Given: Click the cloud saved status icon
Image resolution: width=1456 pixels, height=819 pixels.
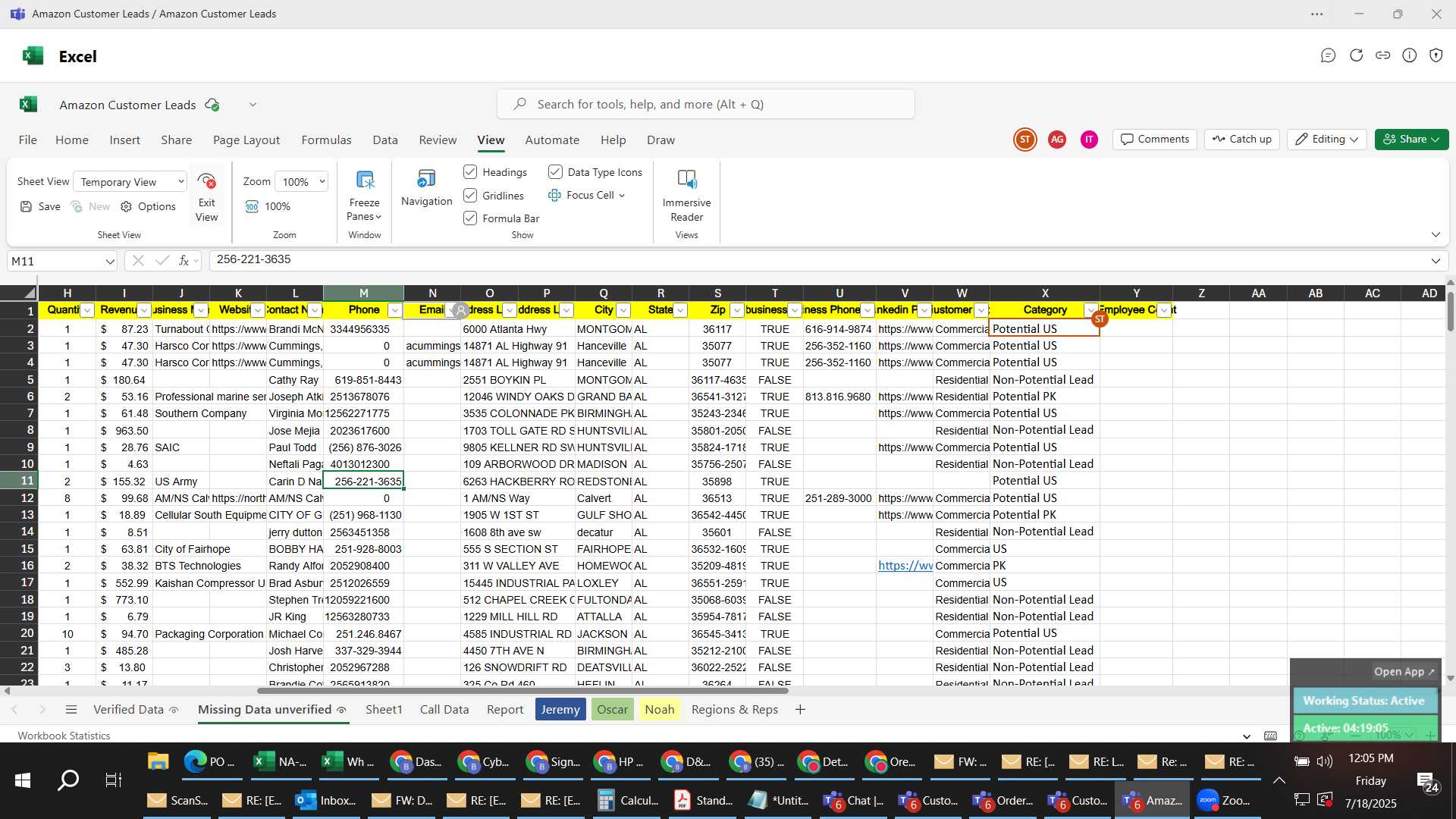Looking at the screenshot, I should (212, 105).
